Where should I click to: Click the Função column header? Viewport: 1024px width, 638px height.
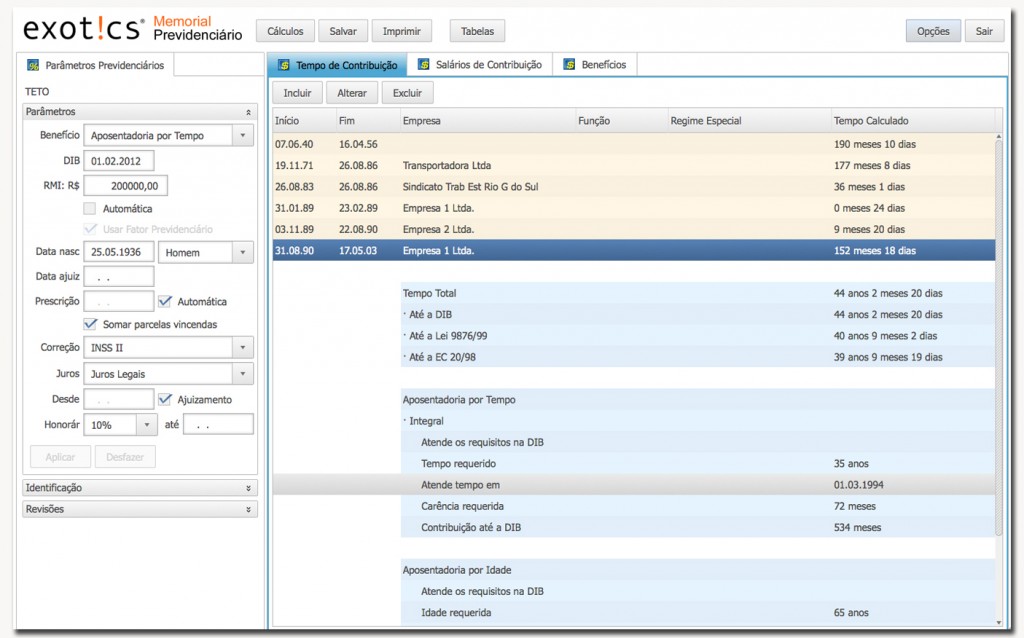621,121
